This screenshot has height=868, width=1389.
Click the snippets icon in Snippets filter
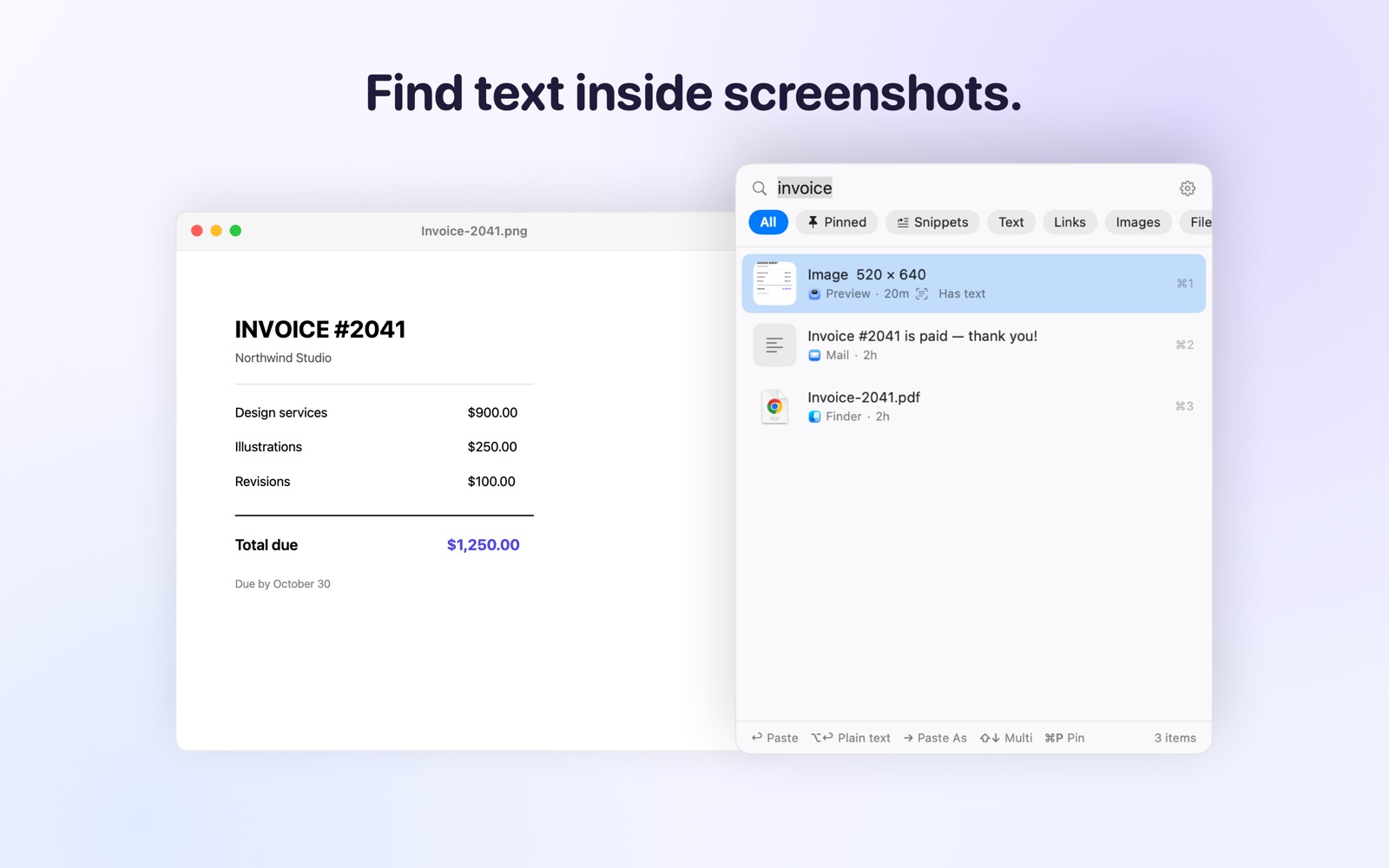click(903, 222)
